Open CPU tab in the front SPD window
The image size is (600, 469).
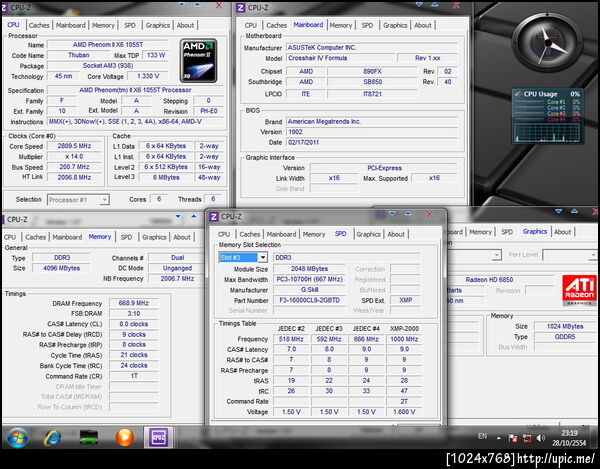224,234
